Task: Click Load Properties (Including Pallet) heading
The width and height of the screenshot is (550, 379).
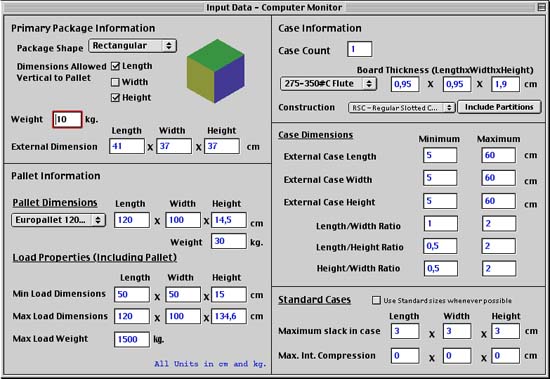Action: (x=95, y=258)
